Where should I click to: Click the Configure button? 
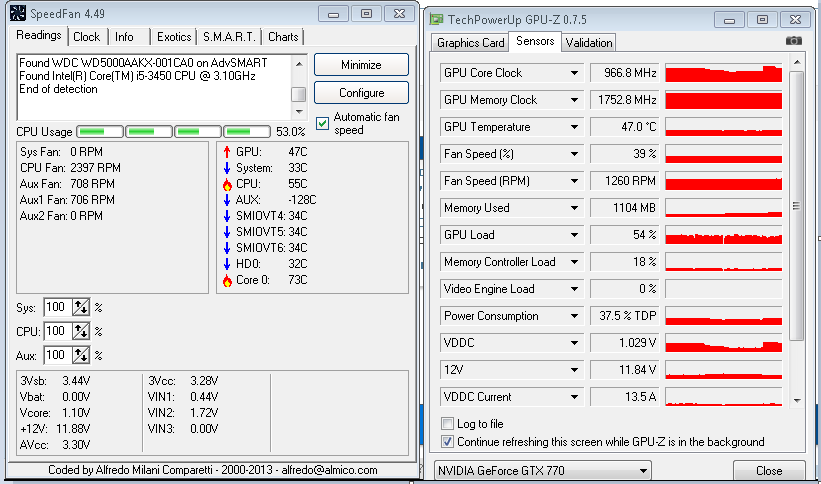coord(361,93)
